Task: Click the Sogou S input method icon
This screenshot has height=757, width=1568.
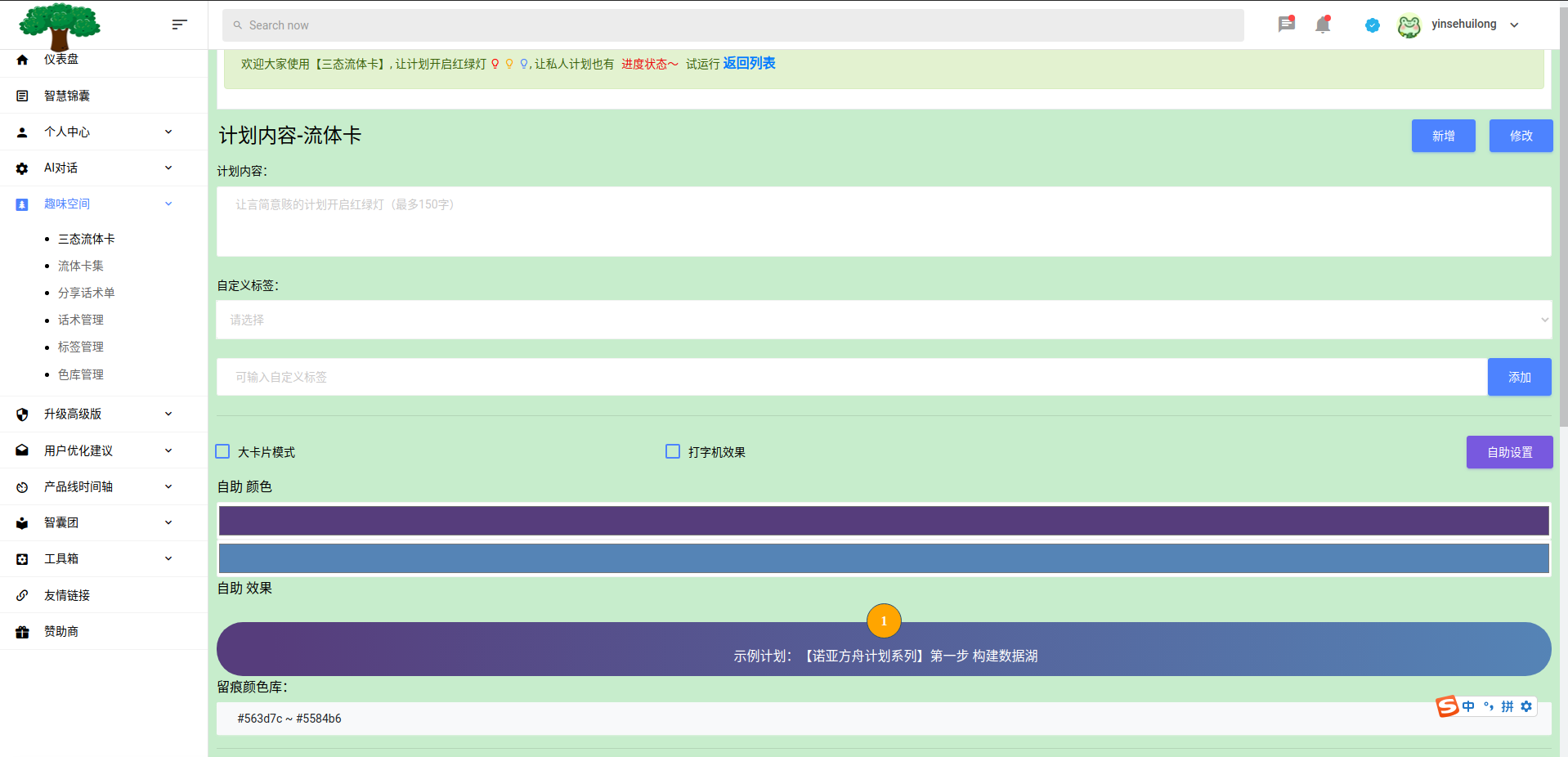Action: point(1447,706)
